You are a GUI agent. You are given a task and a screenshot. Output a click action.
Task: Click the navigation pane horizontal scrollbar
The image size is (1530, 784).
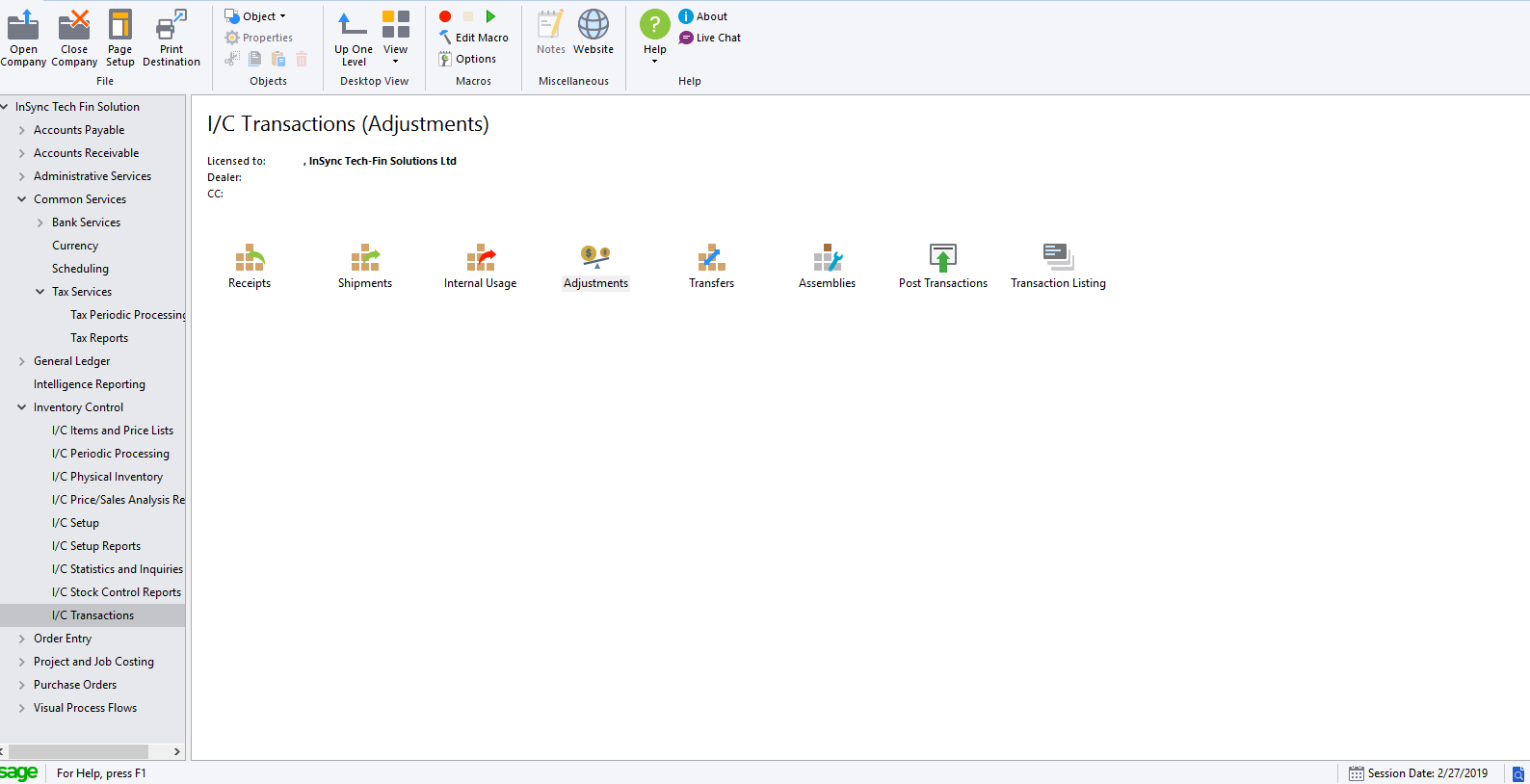click(x=78, y=751)
